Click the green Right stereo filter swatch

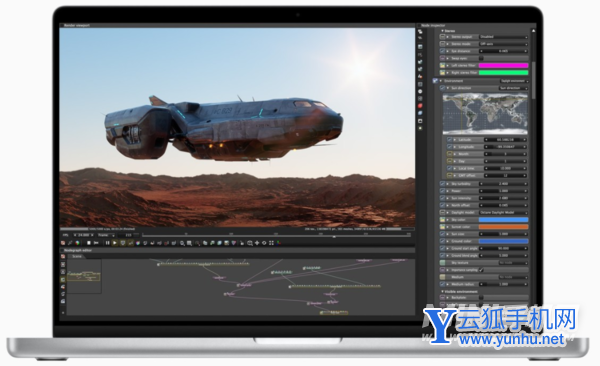(x=504, y=73)
